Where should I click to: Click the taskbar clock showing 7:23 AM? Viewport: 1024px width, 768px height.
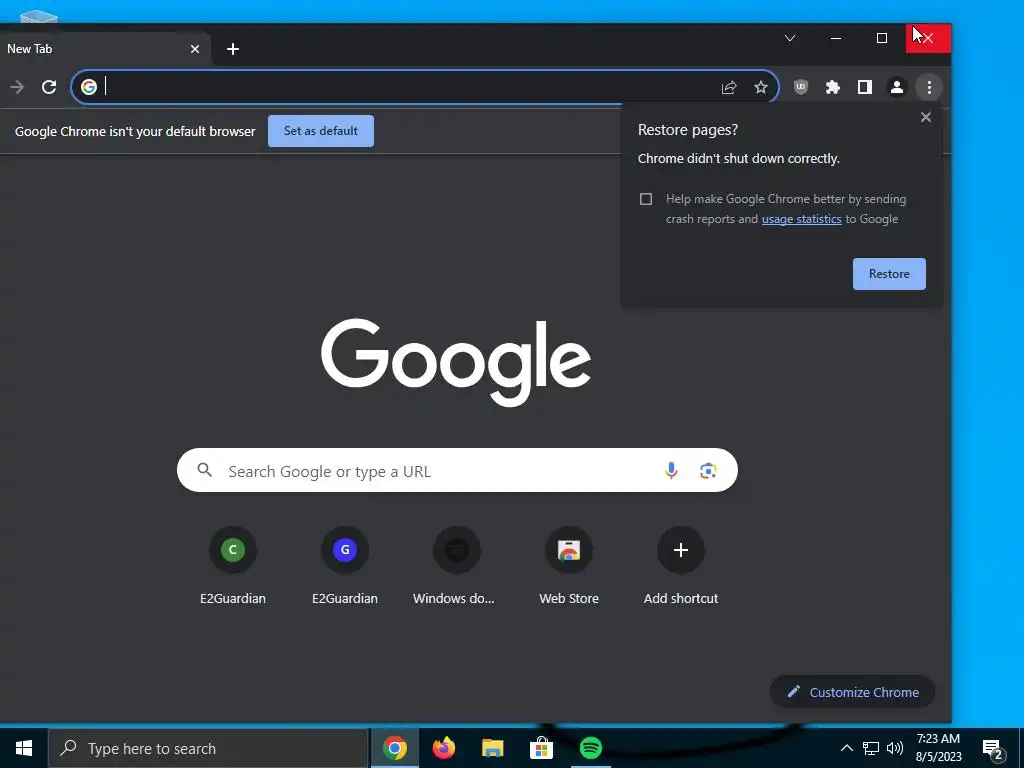coord(938,748)
